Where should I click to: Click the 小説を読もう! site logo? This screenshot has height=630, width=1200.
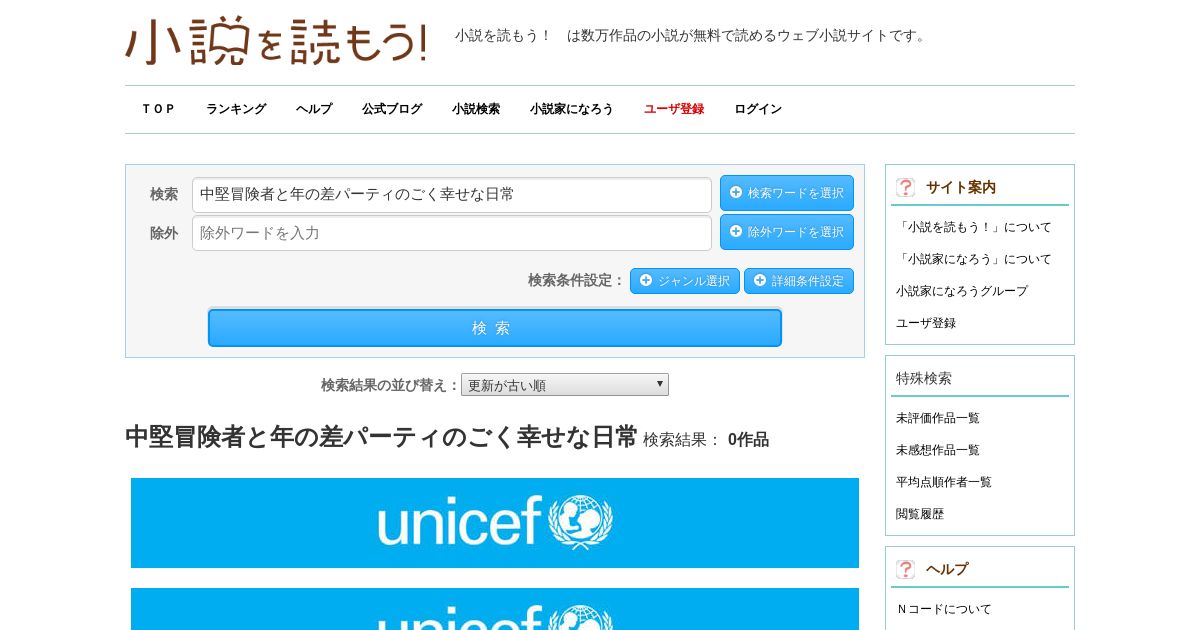(x=276, y=41)
